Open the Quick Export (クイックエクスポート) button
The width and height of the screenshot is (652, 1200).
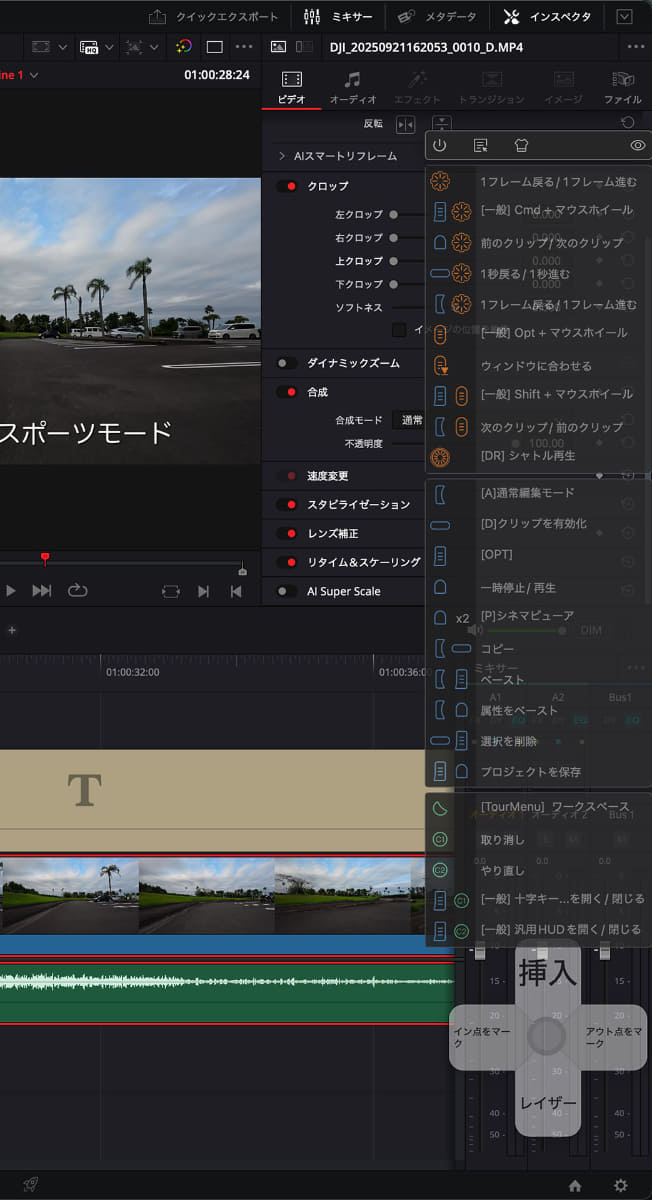213,17
